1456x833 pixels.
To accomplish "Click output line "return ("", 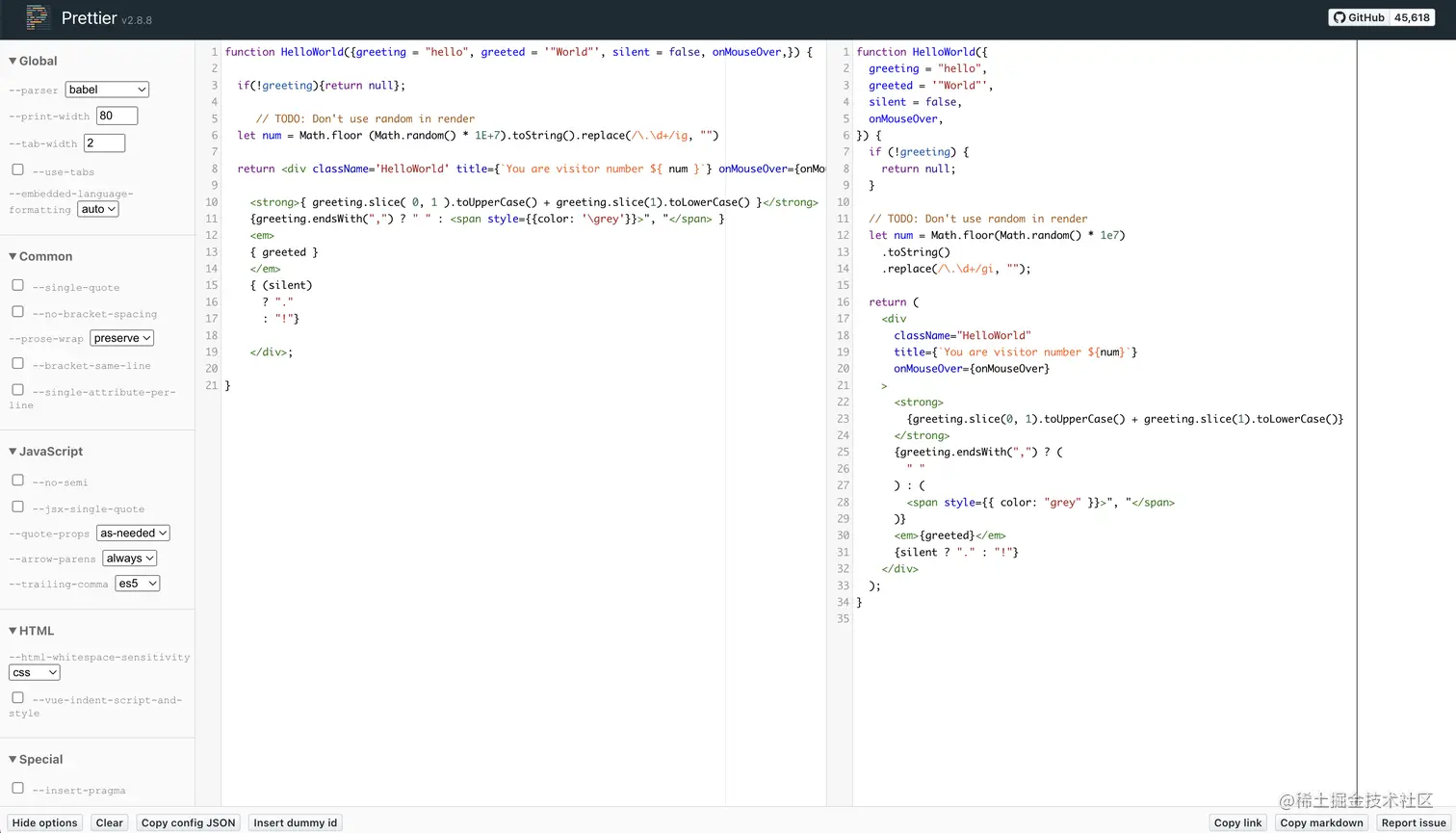I will [894, 302].
